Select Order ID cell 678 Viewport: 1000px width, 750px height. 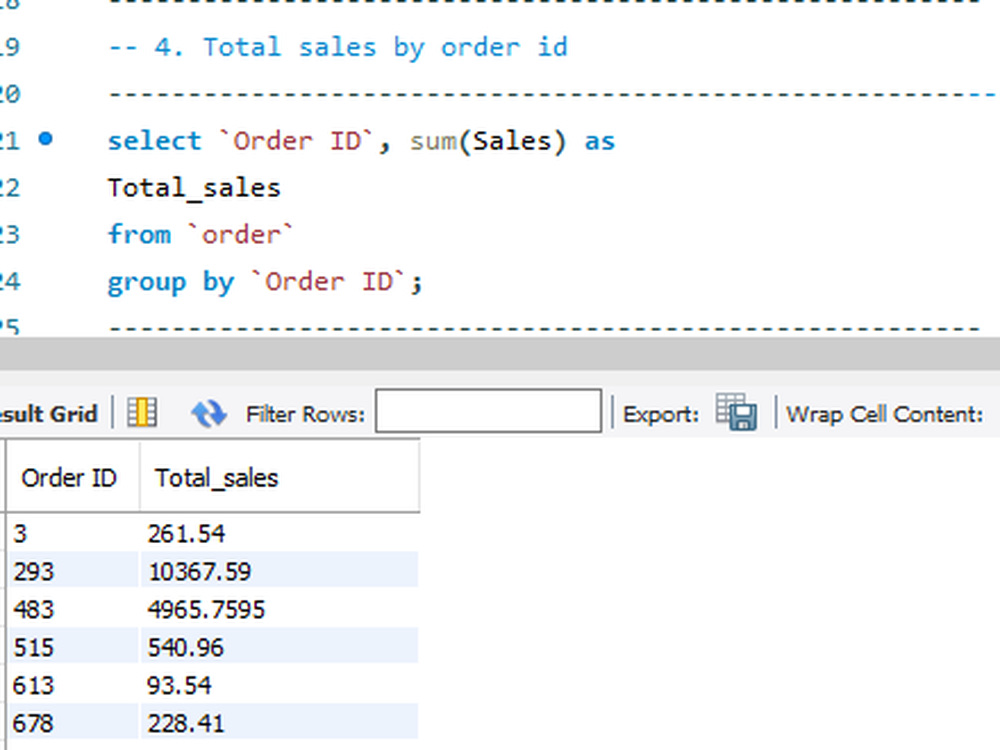point(73,723)
